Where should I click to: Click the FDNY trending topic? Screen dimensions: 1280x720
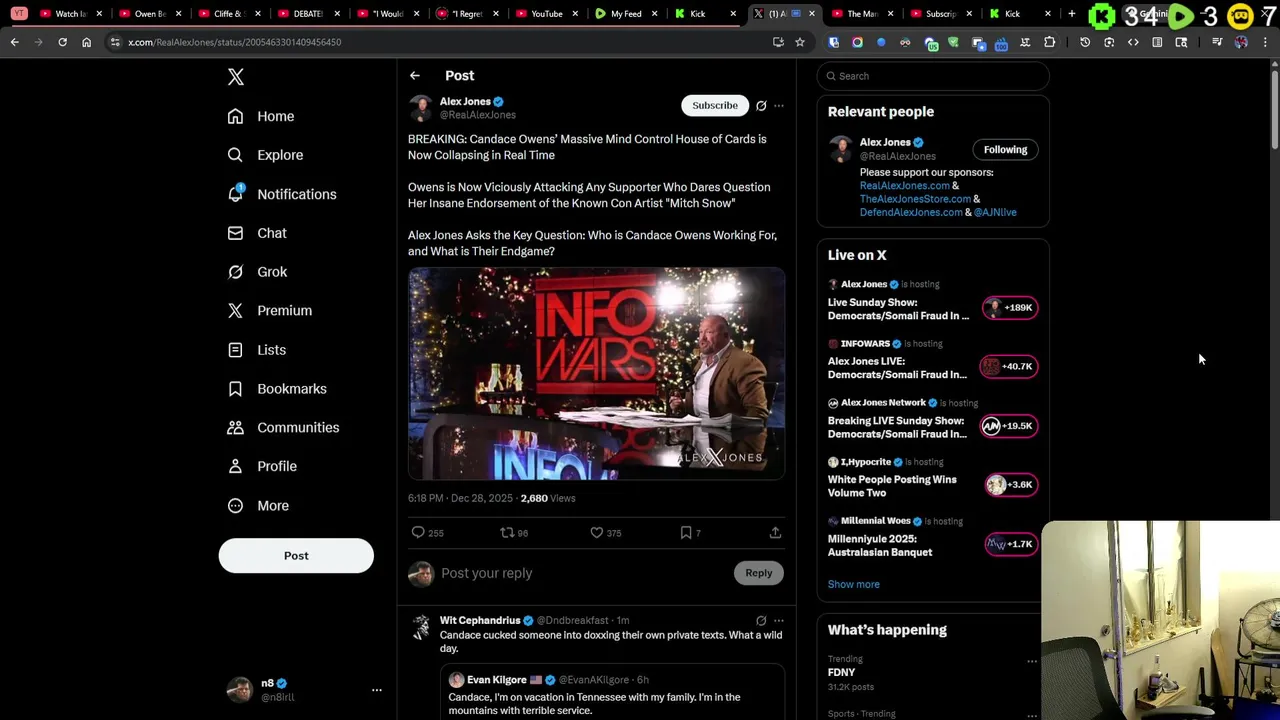(x=842, y=673)
